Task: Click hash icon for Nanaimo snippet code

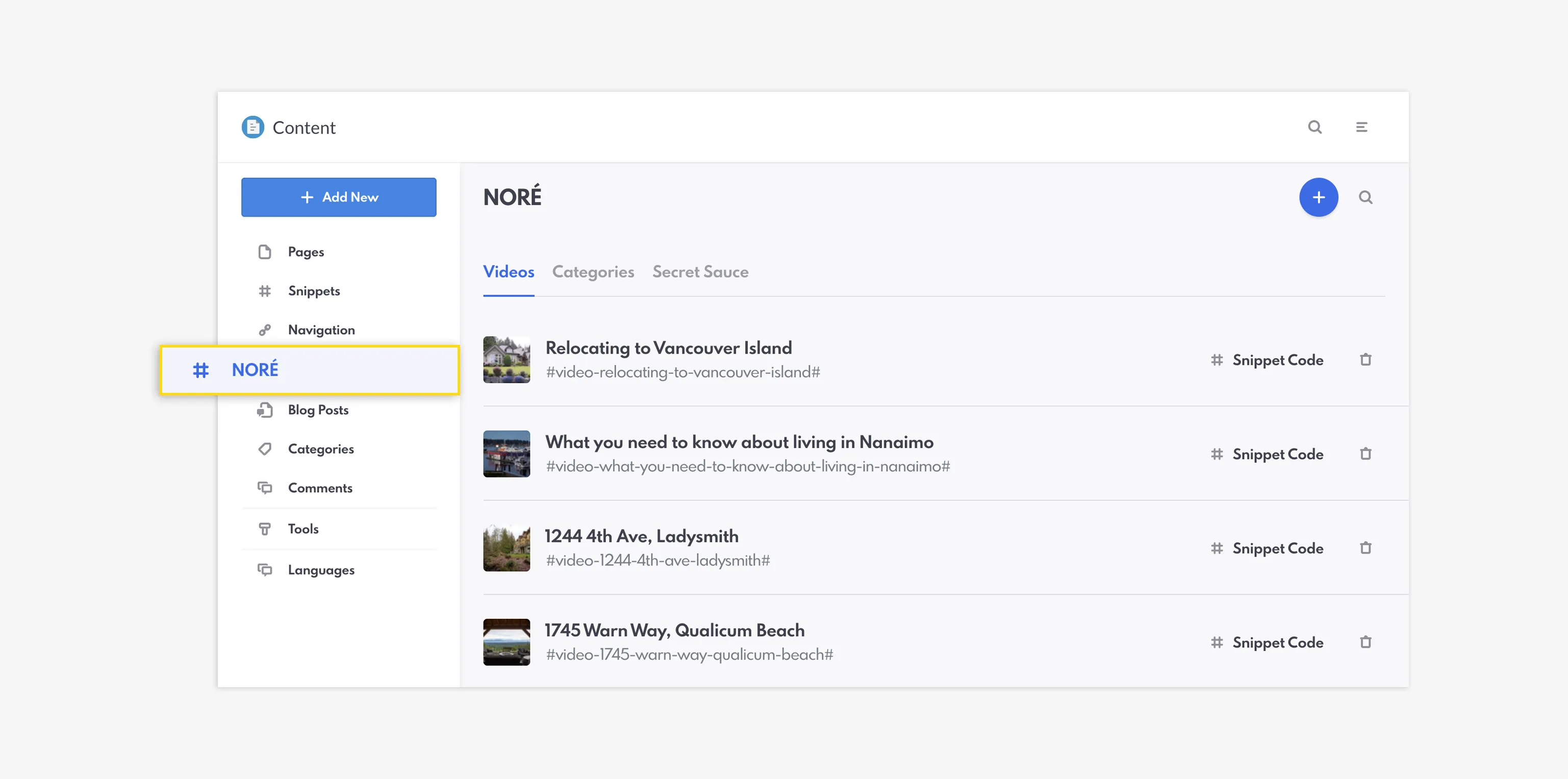Action: (1217, 454)
